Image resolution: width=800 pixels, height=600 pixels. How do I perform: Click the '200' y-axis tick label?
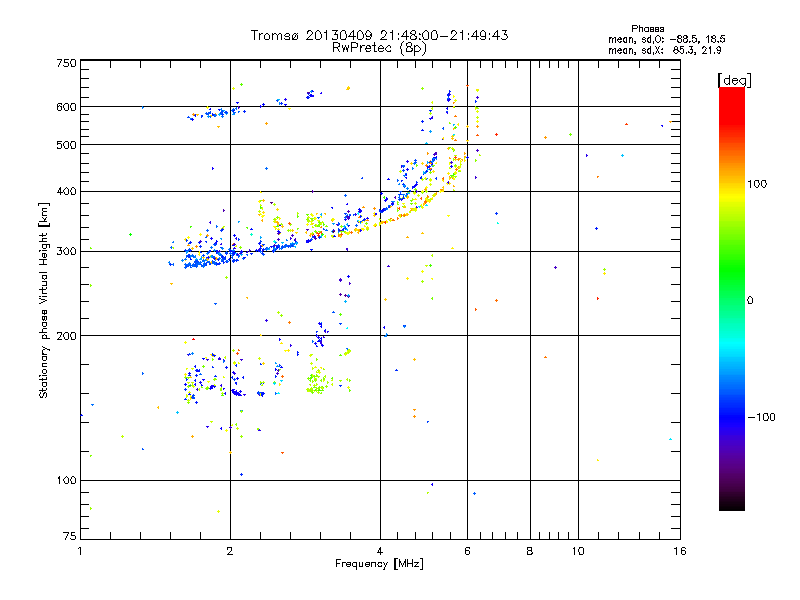tap(66, 336)
